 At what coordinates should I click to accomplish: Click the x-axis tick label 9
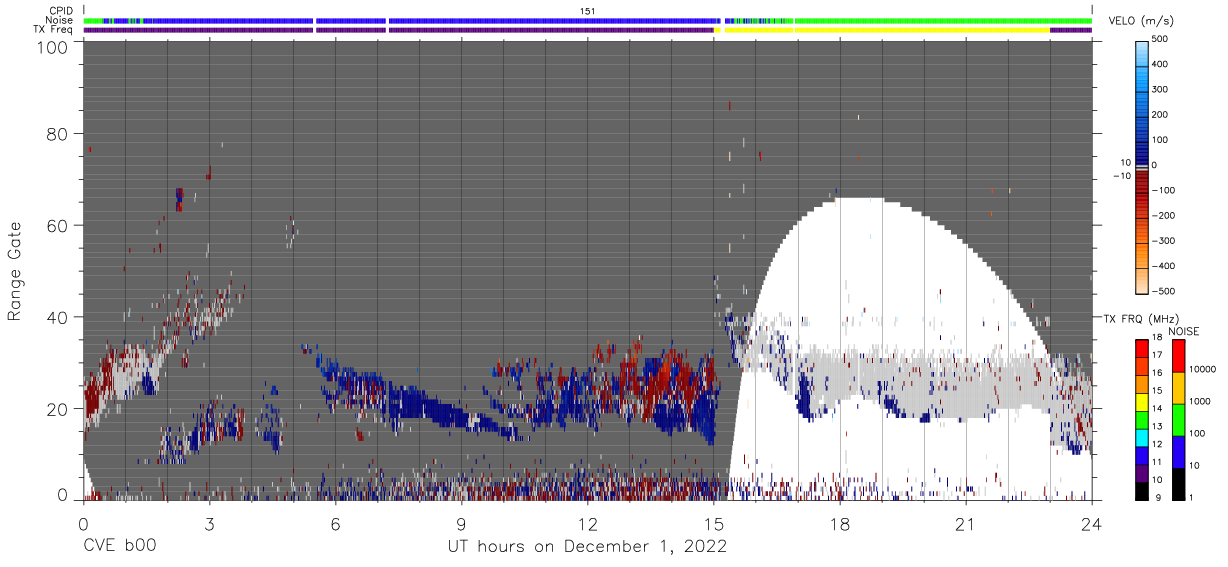(x=461, y=522)
